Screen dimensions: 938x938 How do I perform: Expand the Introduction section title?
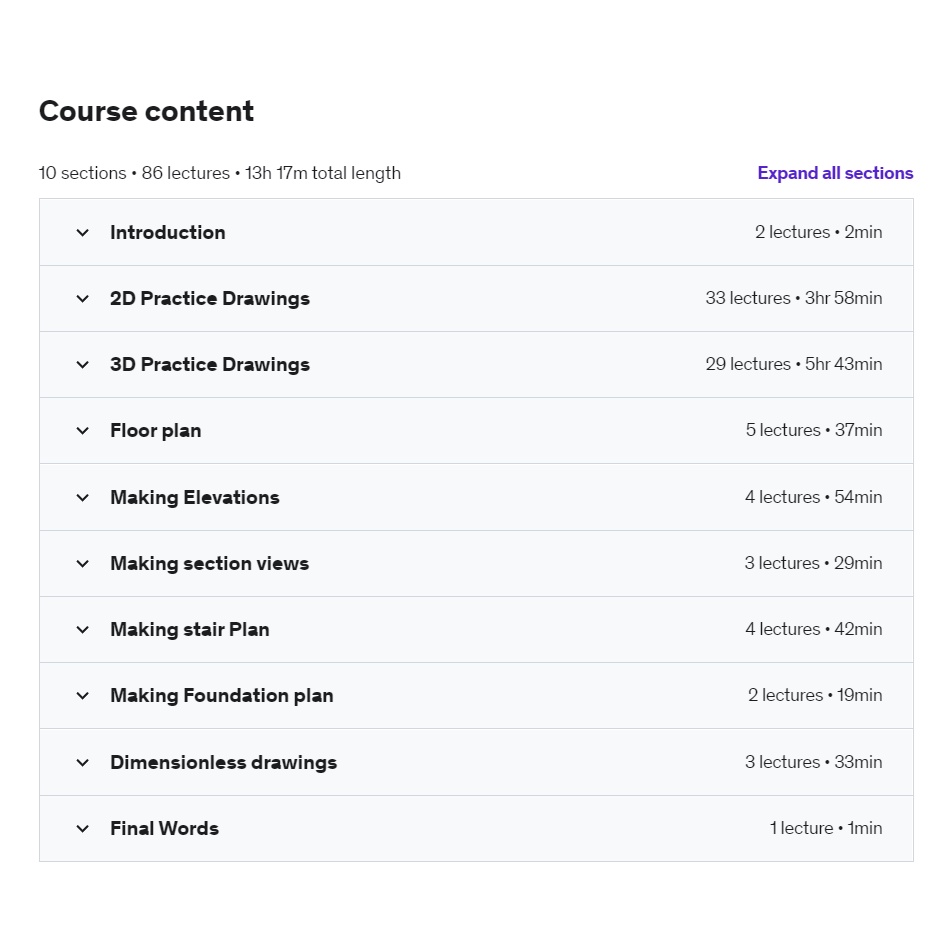167,232
